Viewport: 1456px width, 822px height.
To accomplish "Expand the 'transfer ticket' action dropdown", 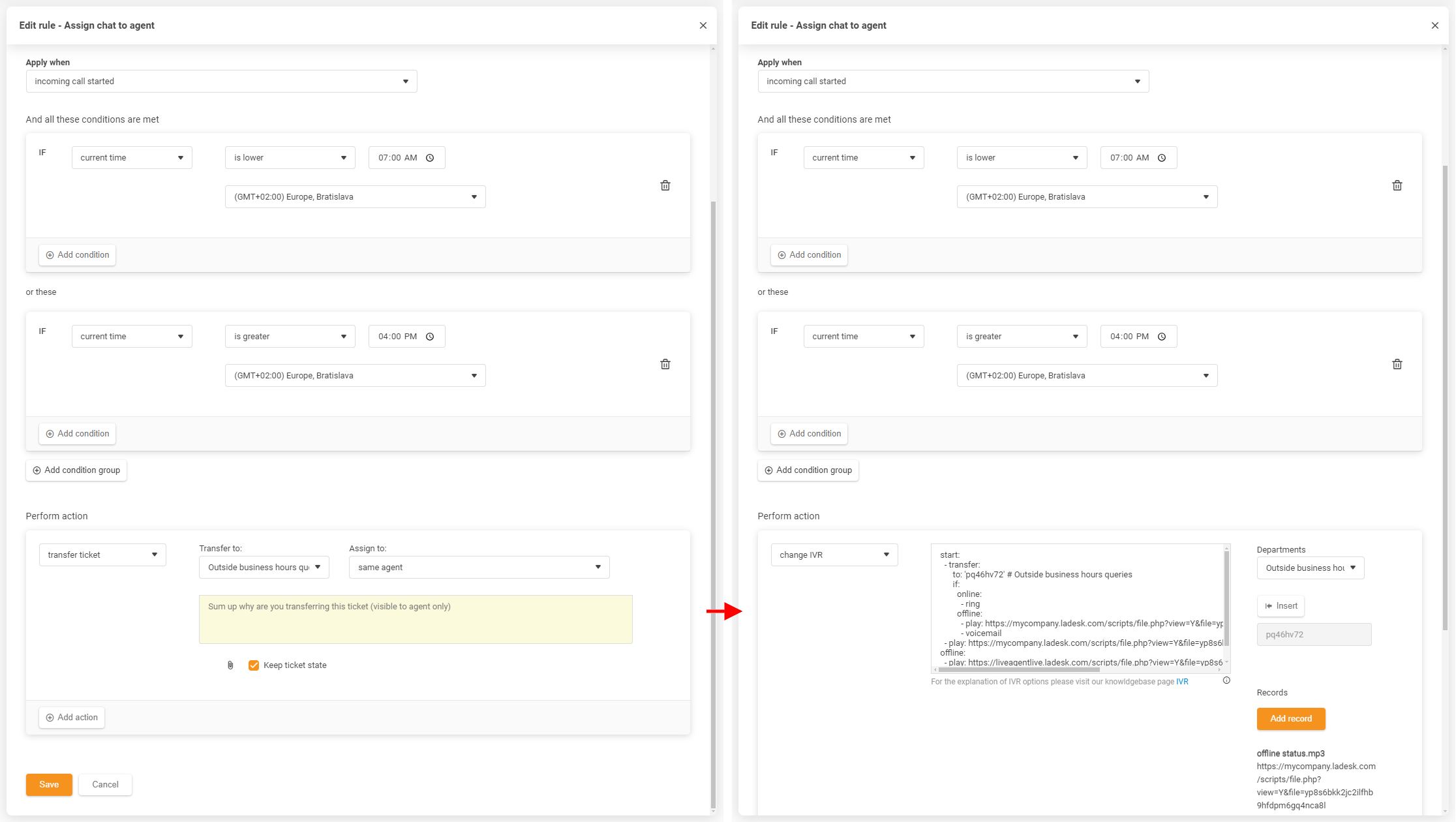I will (x=102, y=555).
